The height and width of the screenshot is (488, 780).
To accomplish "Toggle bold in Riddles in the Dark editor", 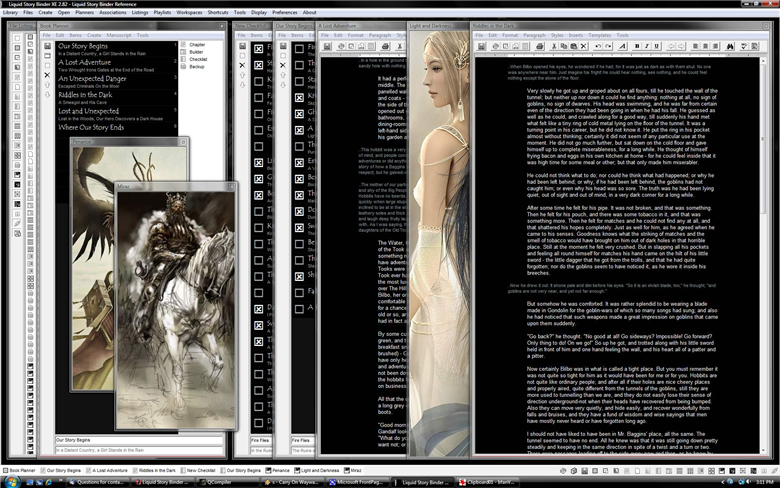I will tap(637, 46).
